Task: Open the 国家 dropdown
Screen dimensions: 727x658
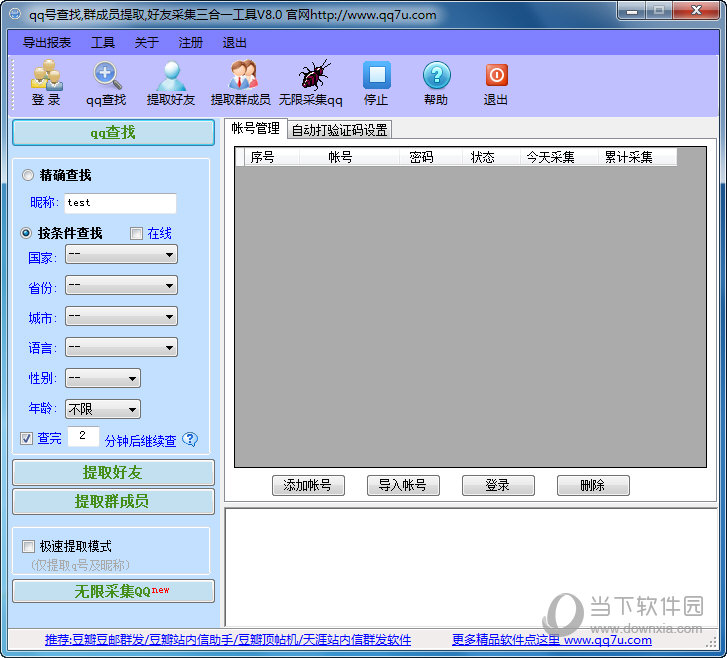Action: (x=121, y=255)
